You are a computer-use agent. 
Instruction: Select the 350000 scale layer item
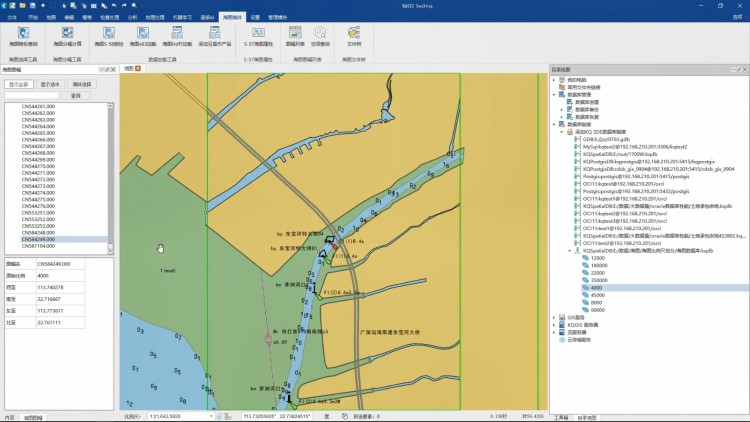[599, 280]
